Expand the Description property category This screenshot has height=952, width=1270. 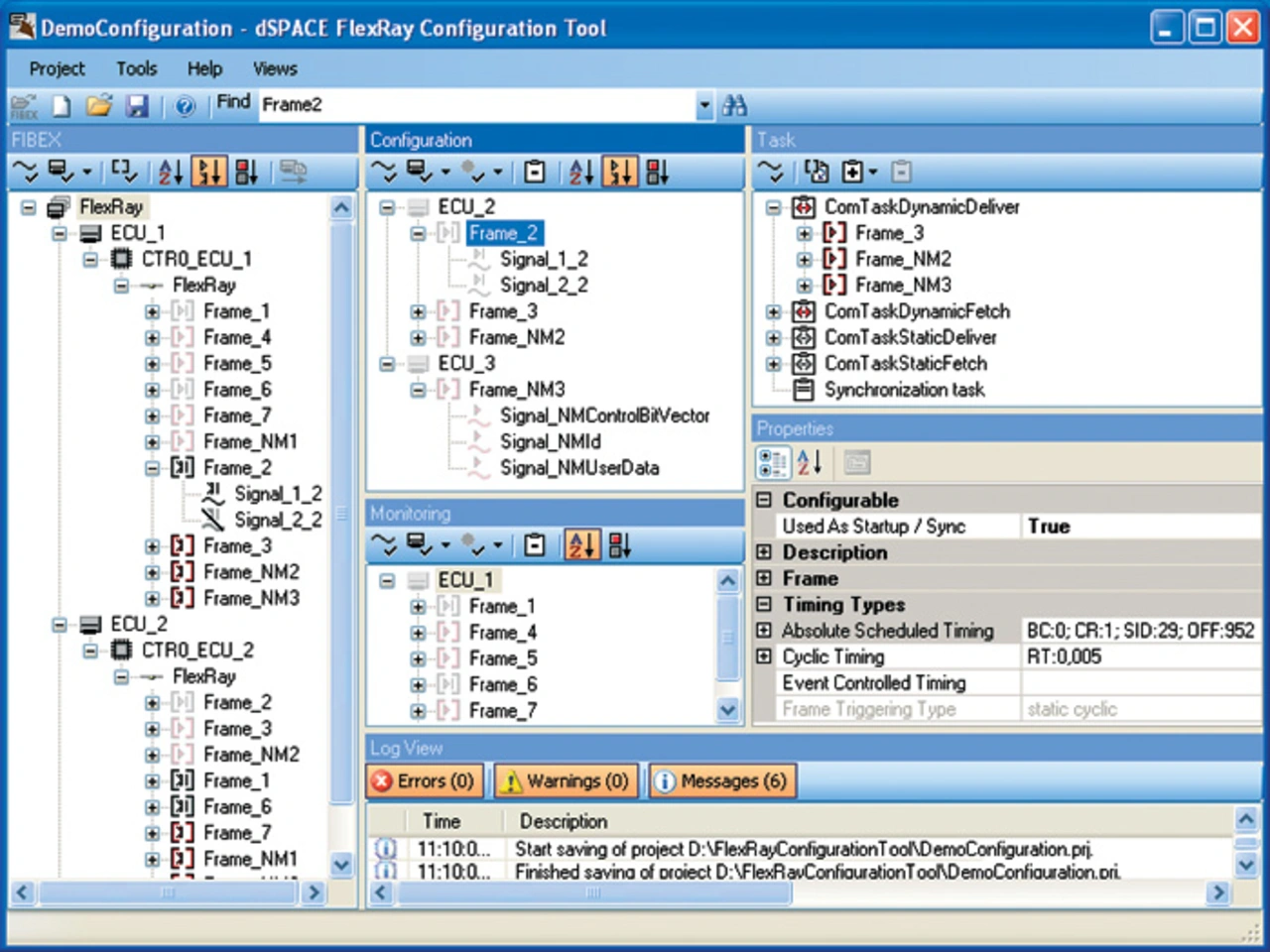(x=764, y=552)
